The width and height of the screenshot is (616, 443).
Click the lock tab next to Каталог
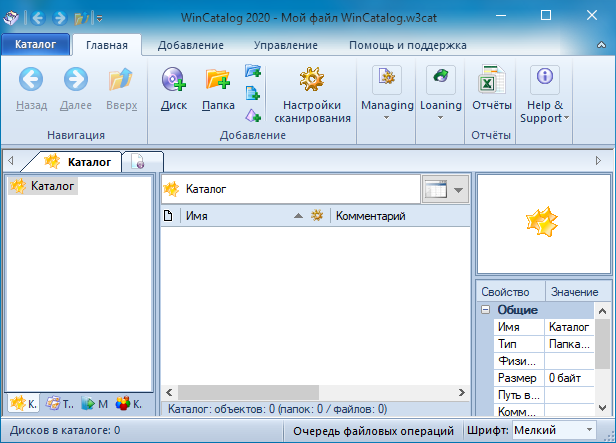142,161
